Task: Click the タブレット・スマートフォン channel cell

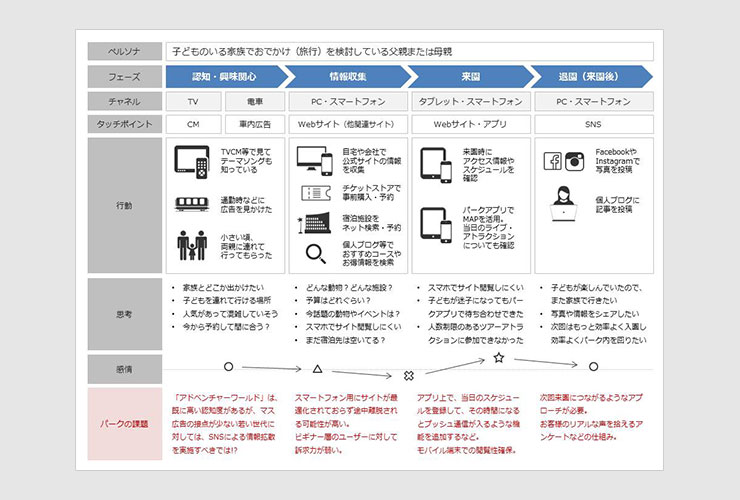Action: (x=471, y=102)
